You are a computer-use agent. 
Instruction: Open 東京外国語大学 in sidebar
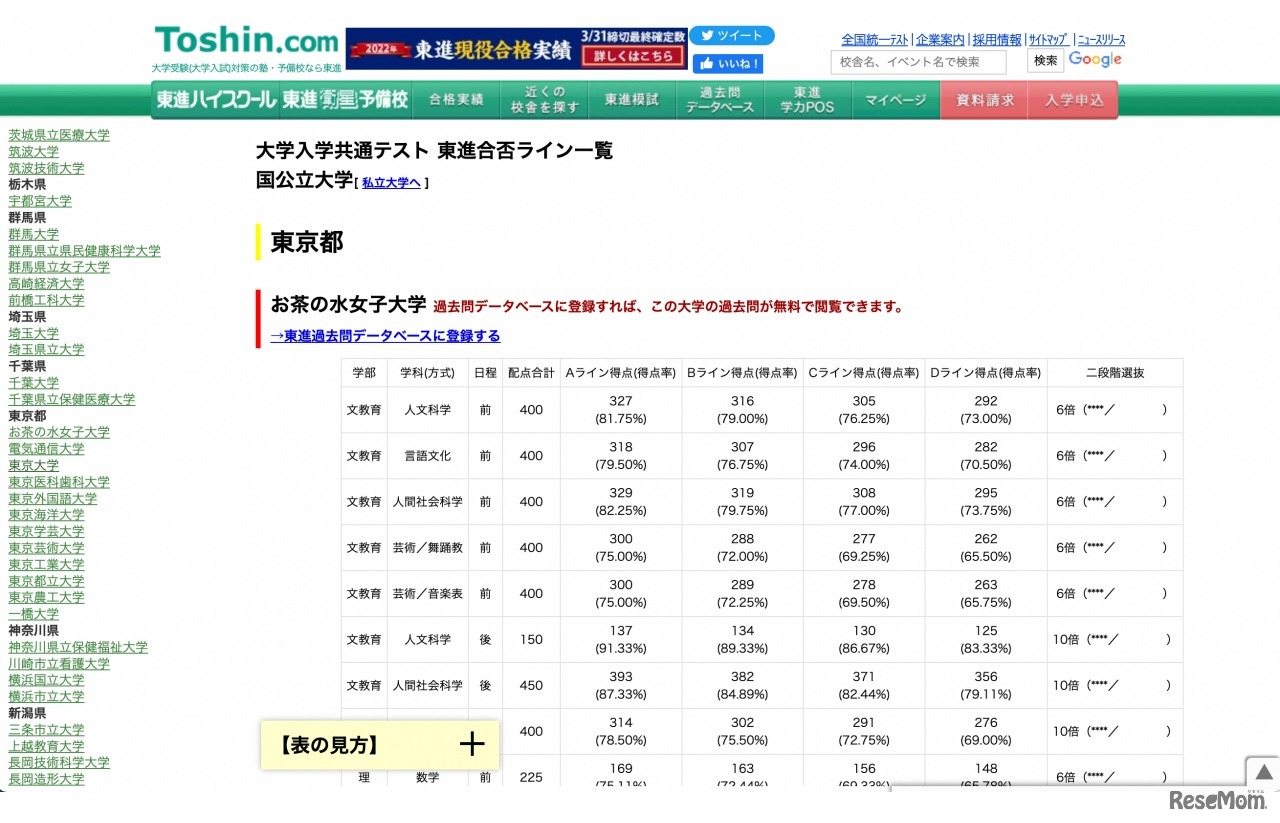point(53,498)
